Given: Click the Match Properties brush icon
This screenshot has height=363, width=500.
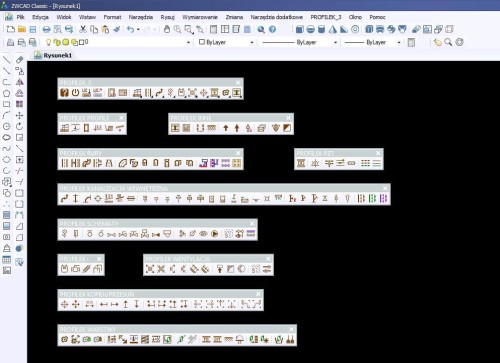Looking at the screenshot, I should click(x=117, y=29).
